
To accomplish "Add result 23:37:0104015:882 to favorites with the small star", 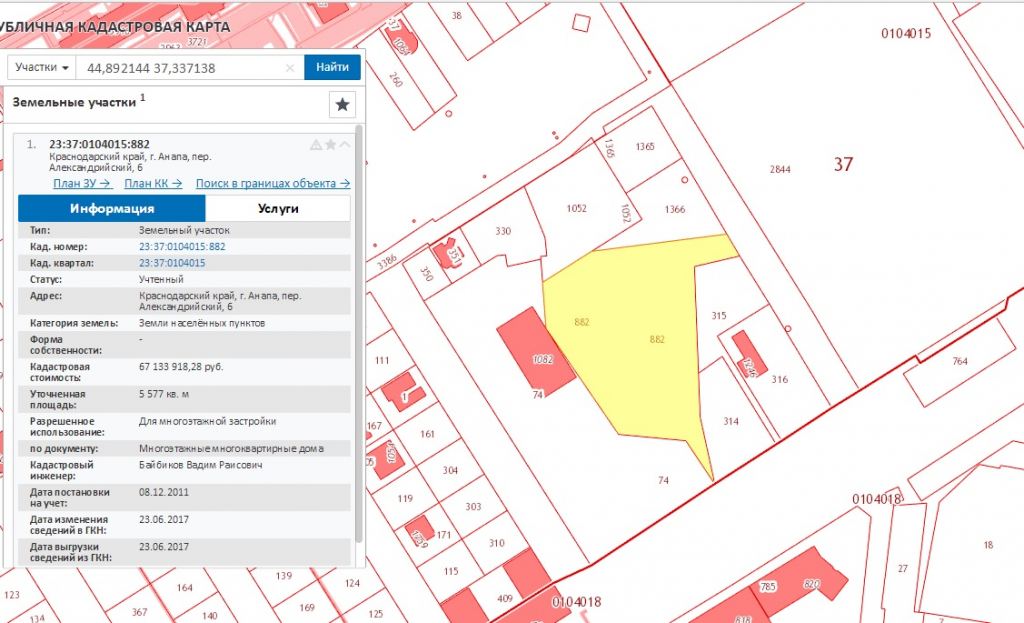I will coord(330,144).
